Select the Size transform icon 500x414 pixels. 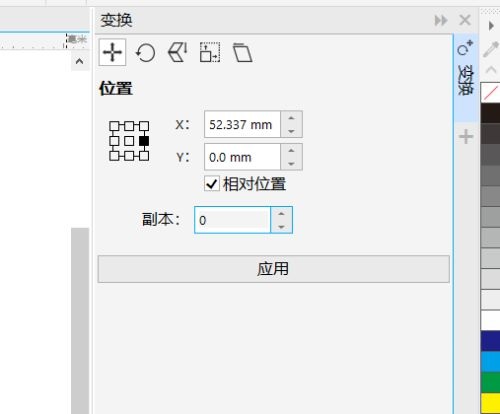(210, 52)
